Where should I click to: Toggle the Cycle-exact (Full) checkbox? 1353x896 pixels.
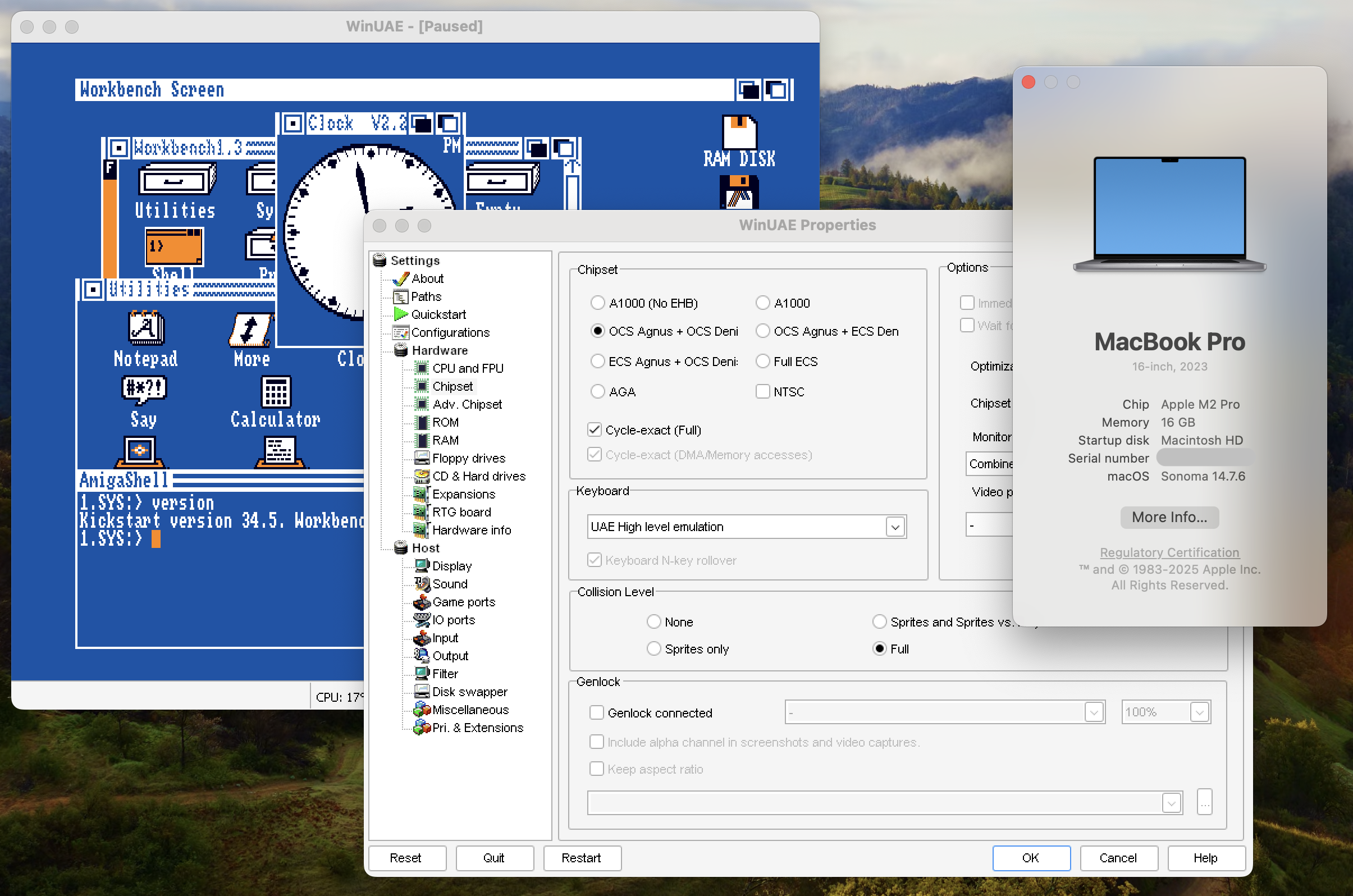(x=595, y=429)
